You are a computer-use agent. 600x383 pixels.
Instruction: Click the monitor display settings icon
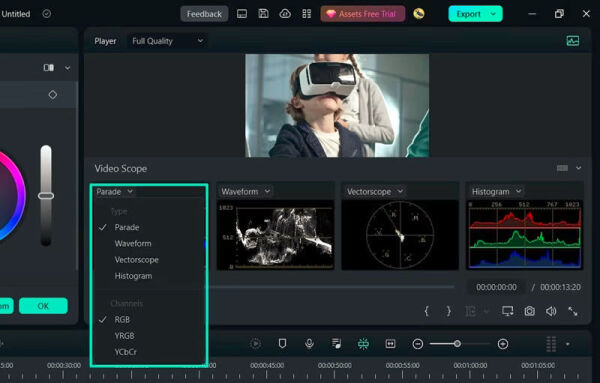(507, 311)
